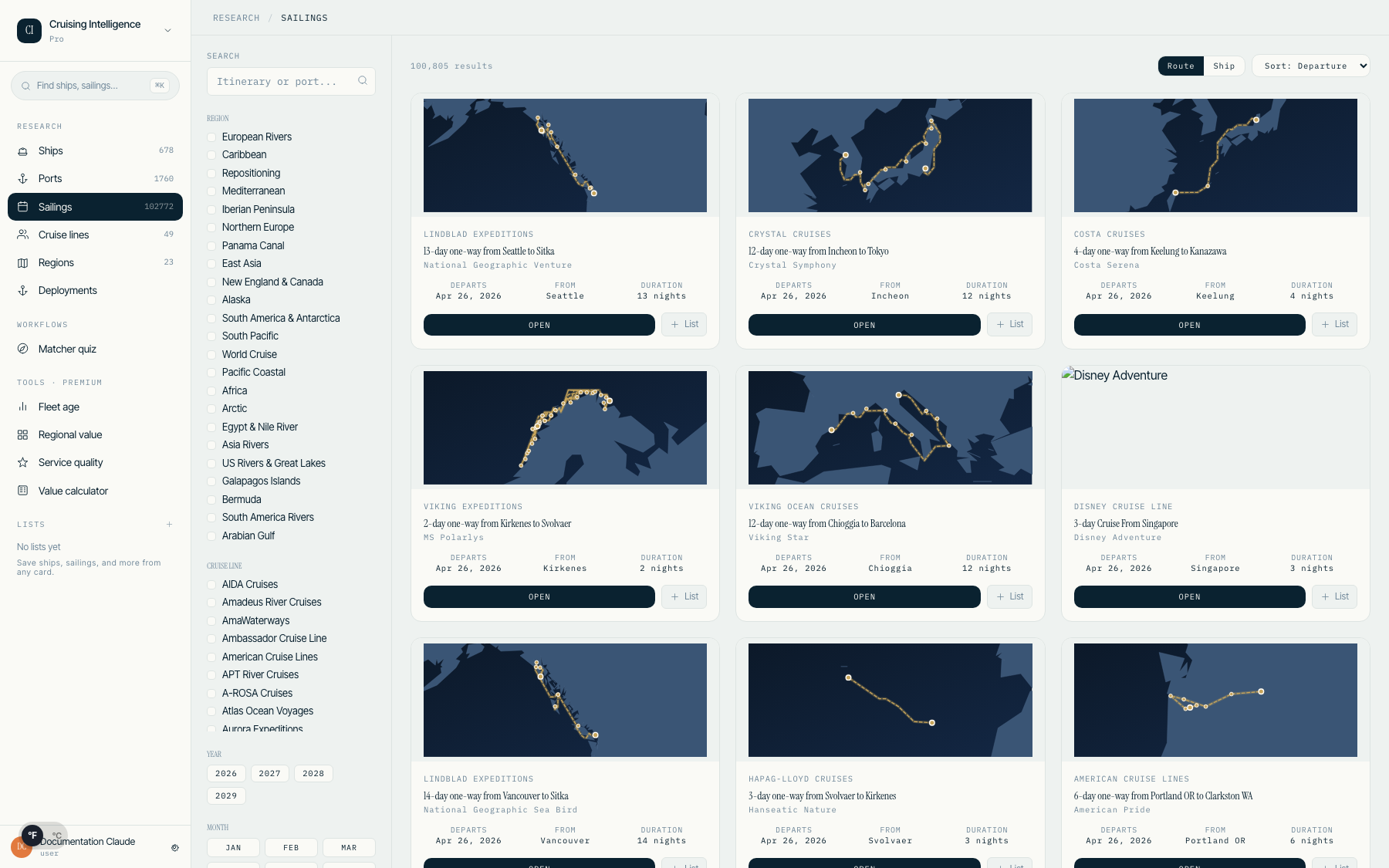
Task: Open the Disney Adventure Singapore sailing
Action: (x=1189, y=597)
